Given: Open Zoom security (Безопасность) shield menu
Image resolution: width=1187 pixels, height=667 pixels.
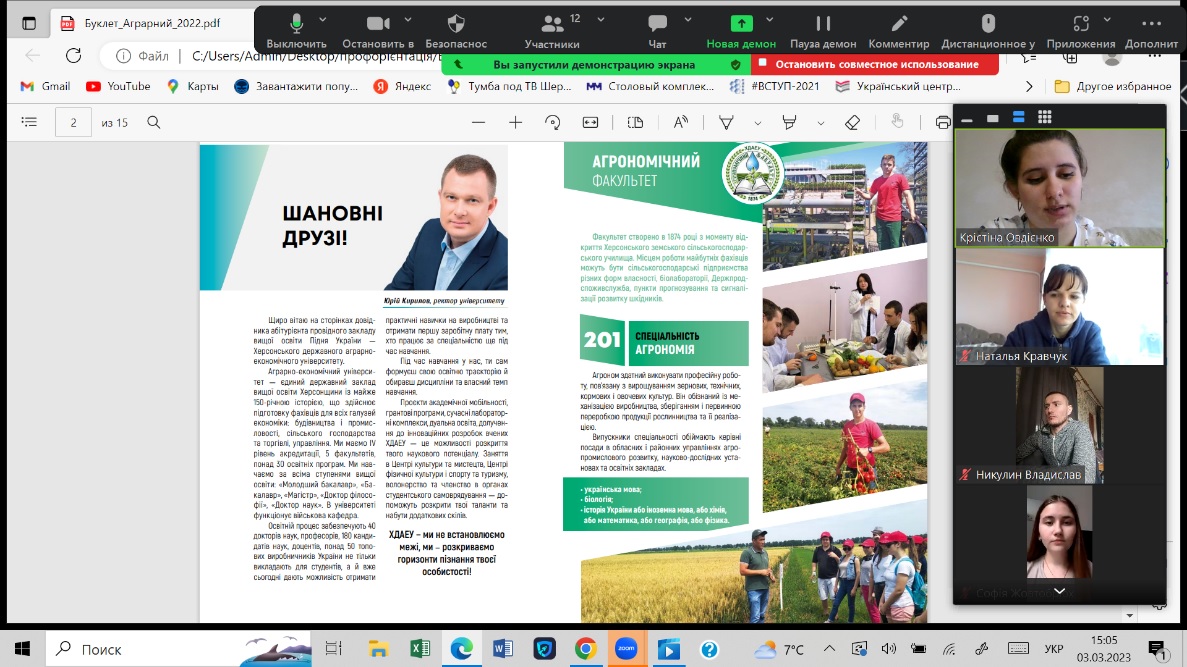Looking at the screenshot, I should coord(456,32).
